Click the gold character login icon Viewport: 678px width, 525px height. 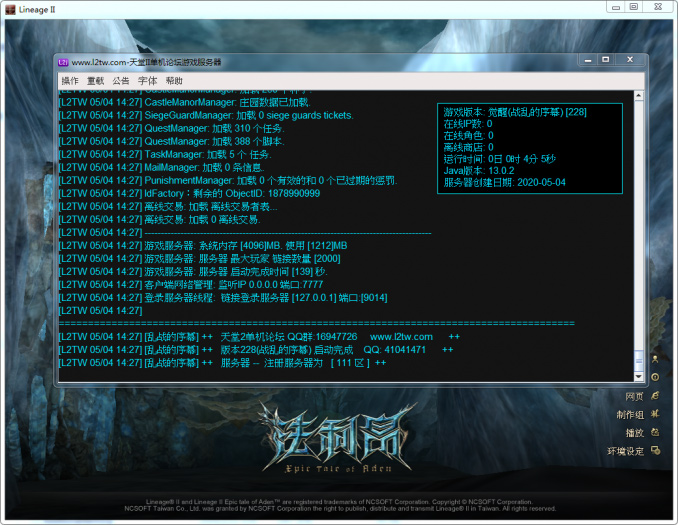click(655, 358)
